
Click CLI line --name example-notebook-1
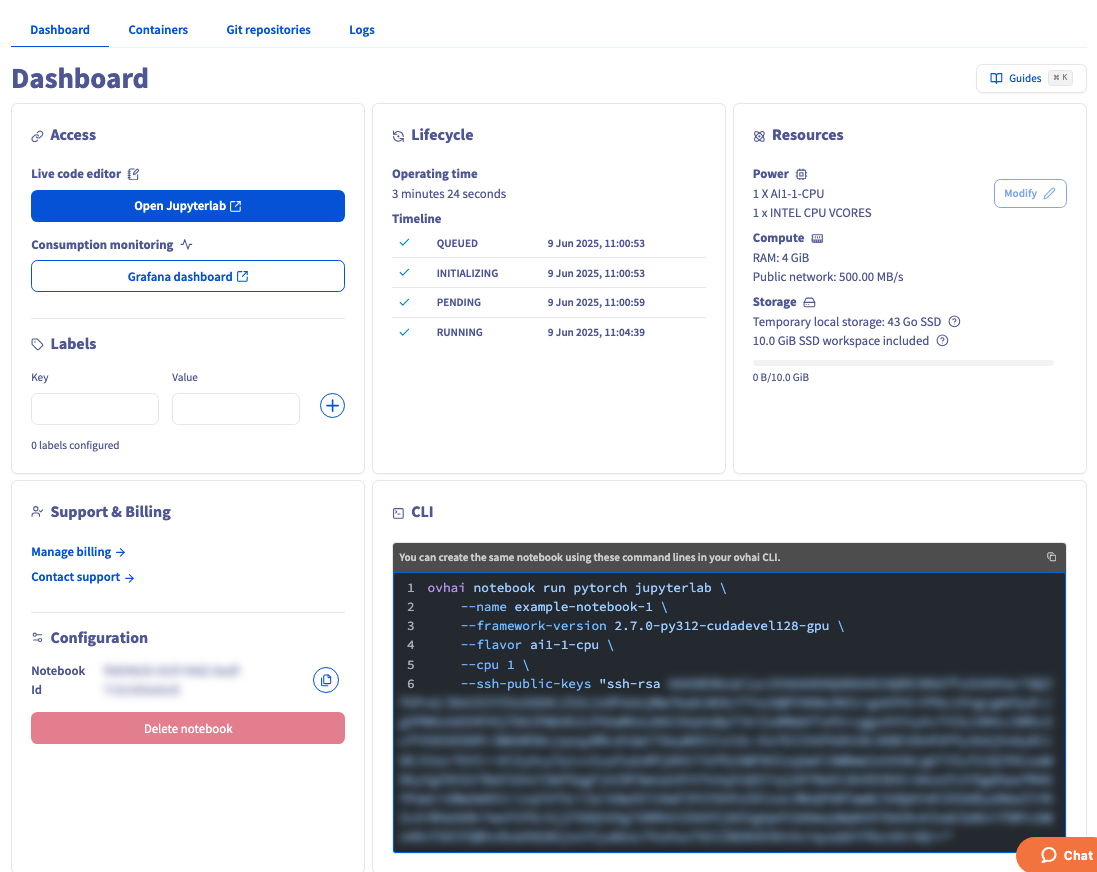(x=564, y=607)
